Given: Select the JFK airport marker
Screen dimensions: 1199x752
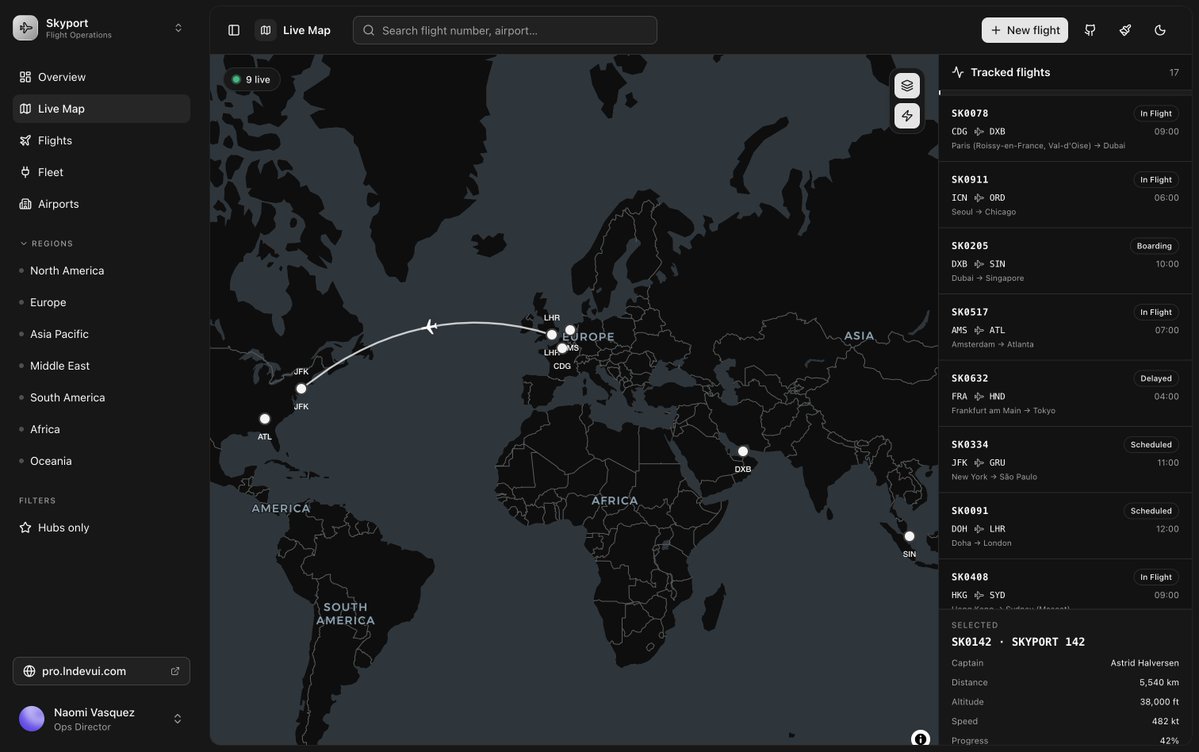Looking at the screenshot, I should point(301,389).
